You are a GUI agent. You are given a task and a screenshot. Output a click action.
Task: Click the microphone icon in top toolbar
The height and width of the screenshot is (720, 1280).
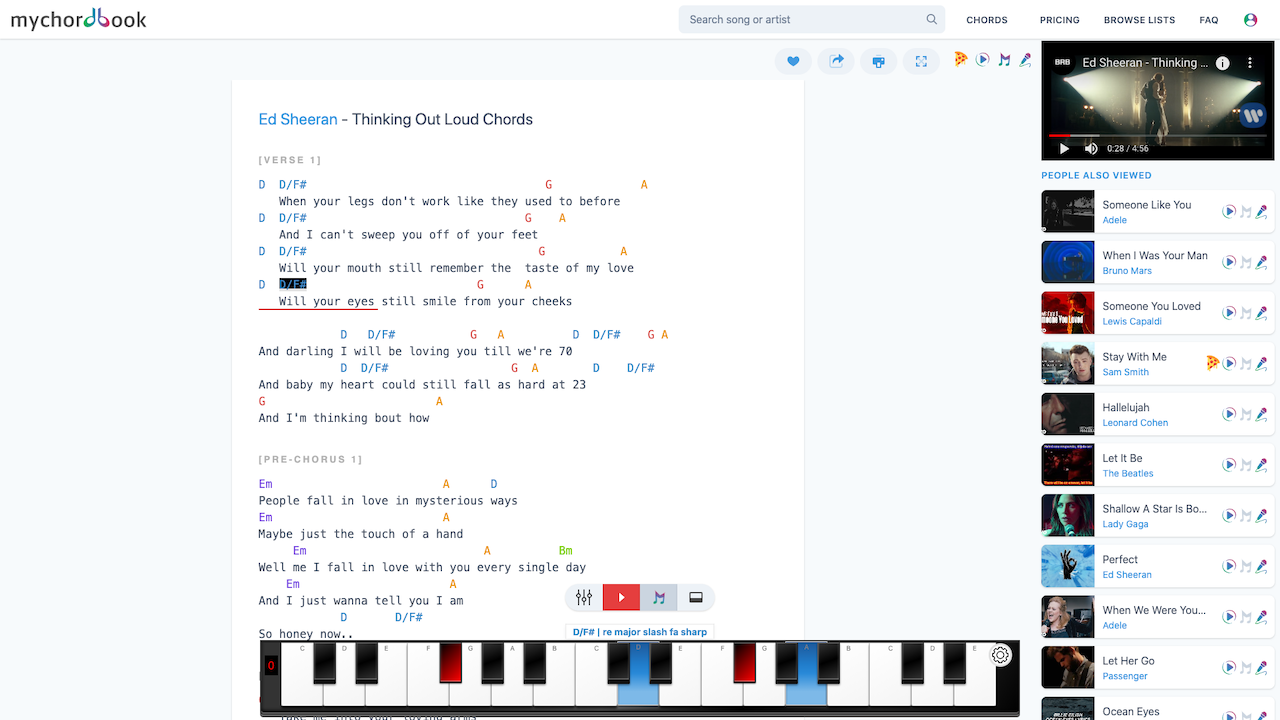pos(1025,60)
